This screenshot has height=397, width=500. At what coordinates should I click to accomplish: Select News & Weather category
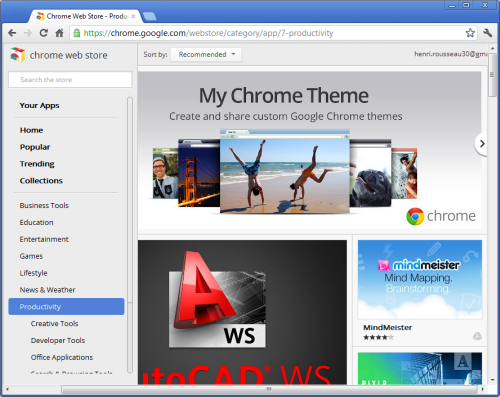click(47, 290)
